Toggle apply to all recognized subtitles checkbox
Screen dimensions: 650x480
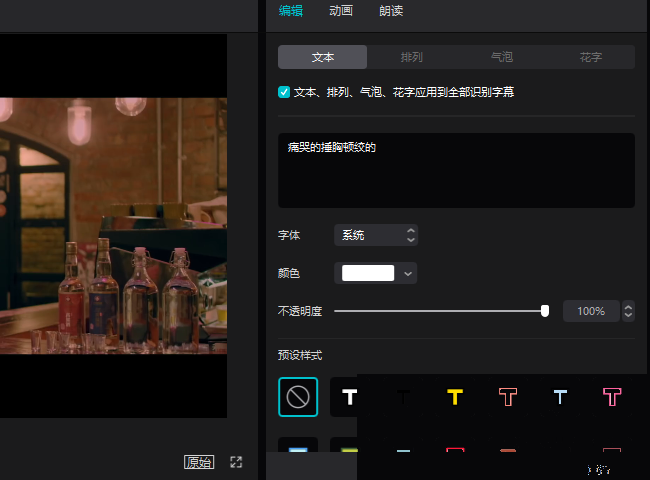click(x=284, y=92)
